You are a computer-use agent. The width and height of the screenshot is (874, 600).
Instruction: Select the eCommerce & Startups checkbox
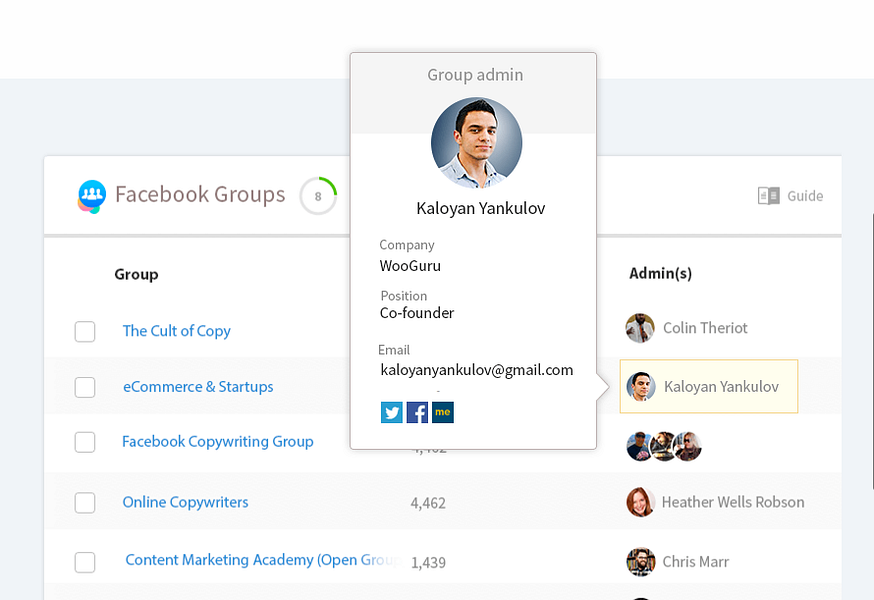(85, 387)
